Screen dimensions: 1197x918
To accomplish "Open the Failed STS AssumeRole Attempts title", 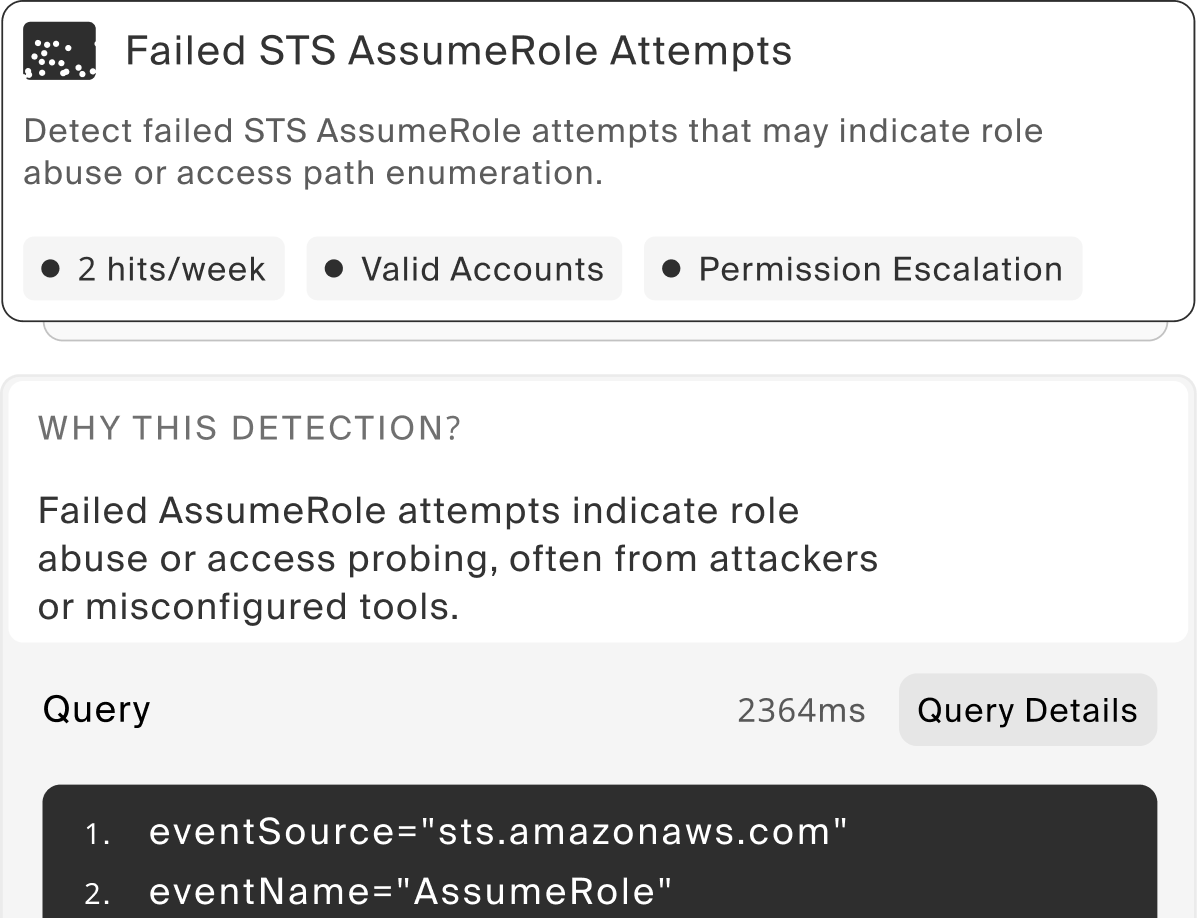I will (x=458, y=51).
